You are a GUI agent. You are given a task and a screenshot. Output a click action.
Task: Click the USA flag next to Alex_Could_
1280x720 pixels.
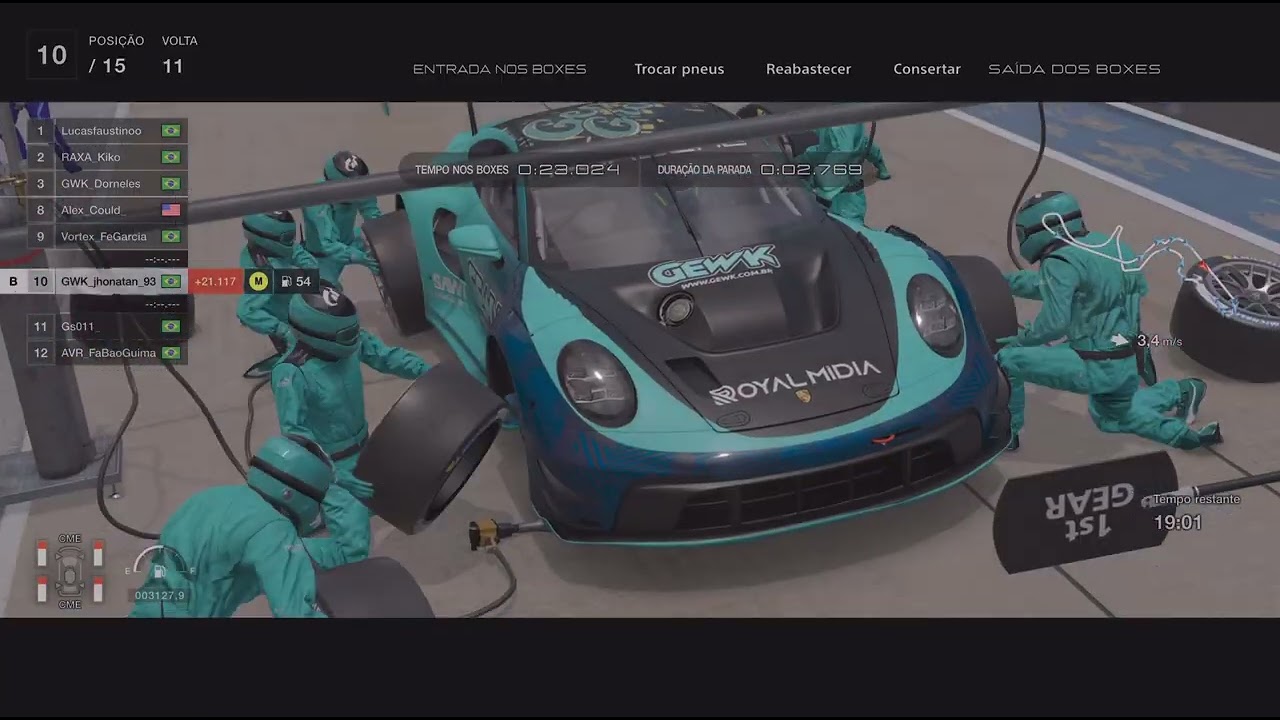(171, 210)
